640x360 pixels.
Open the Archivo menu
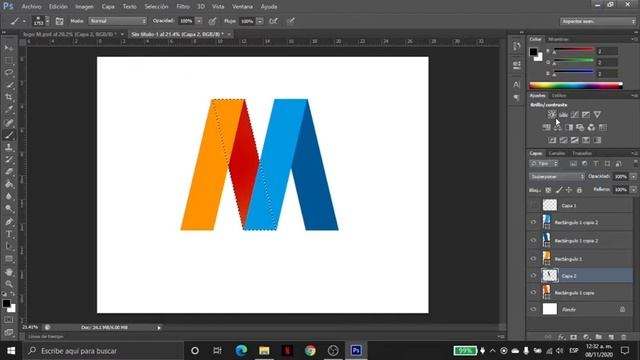31,7
